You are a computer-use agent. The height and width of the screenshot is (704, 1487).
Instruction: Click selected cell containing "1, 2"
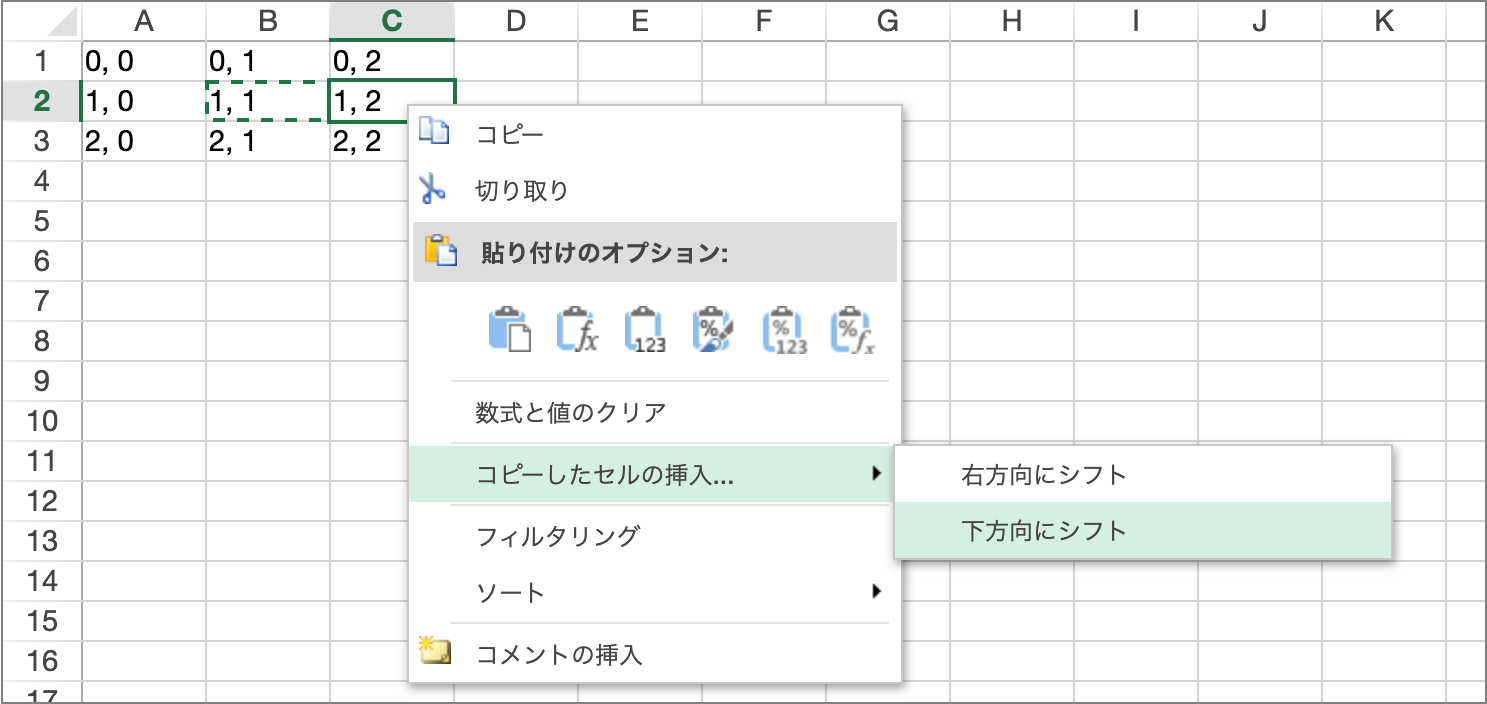point(392,101)
